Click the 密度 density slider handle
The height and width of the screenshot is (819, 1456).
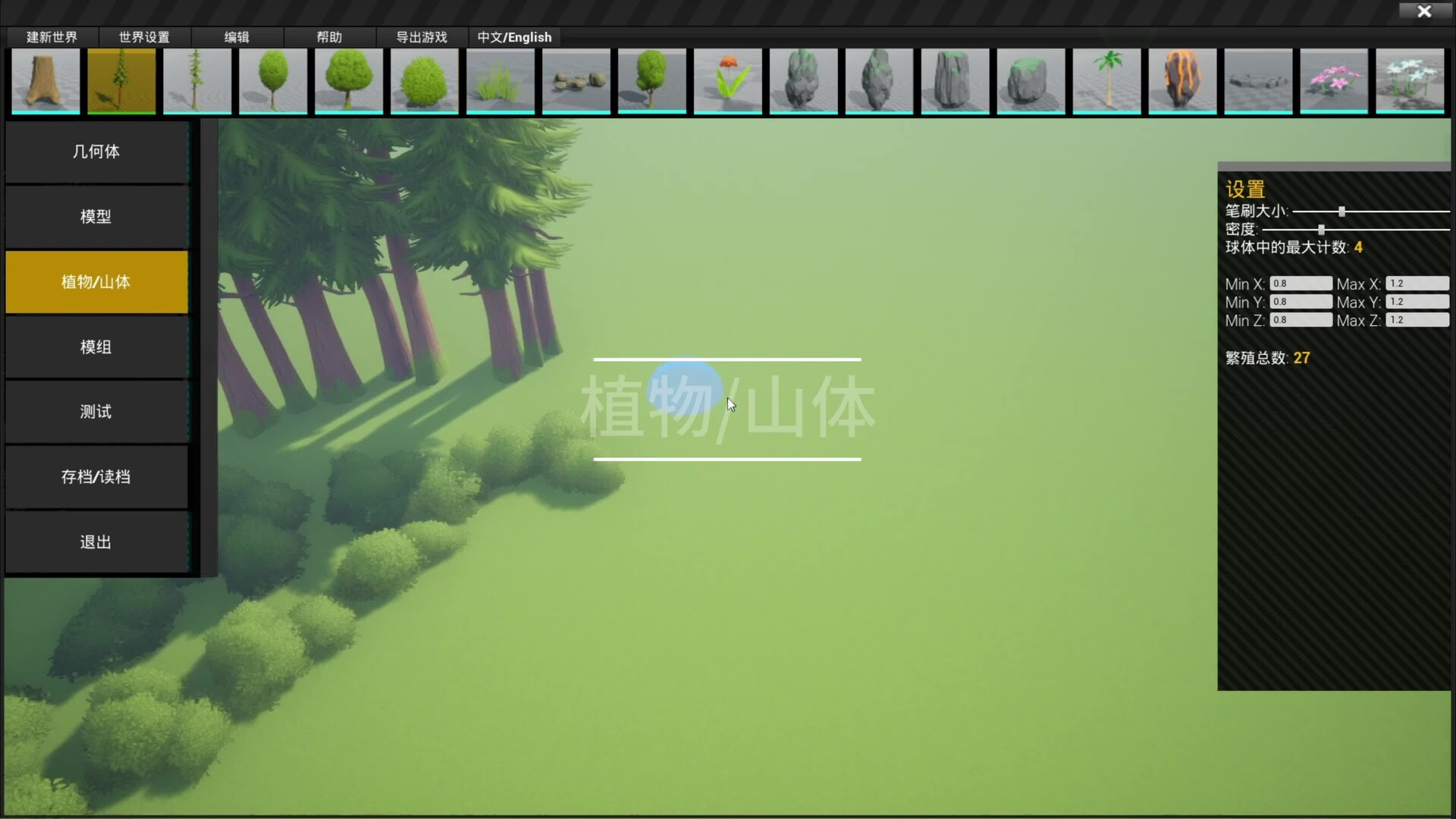pyautogui.click(x=1321, y=230)
